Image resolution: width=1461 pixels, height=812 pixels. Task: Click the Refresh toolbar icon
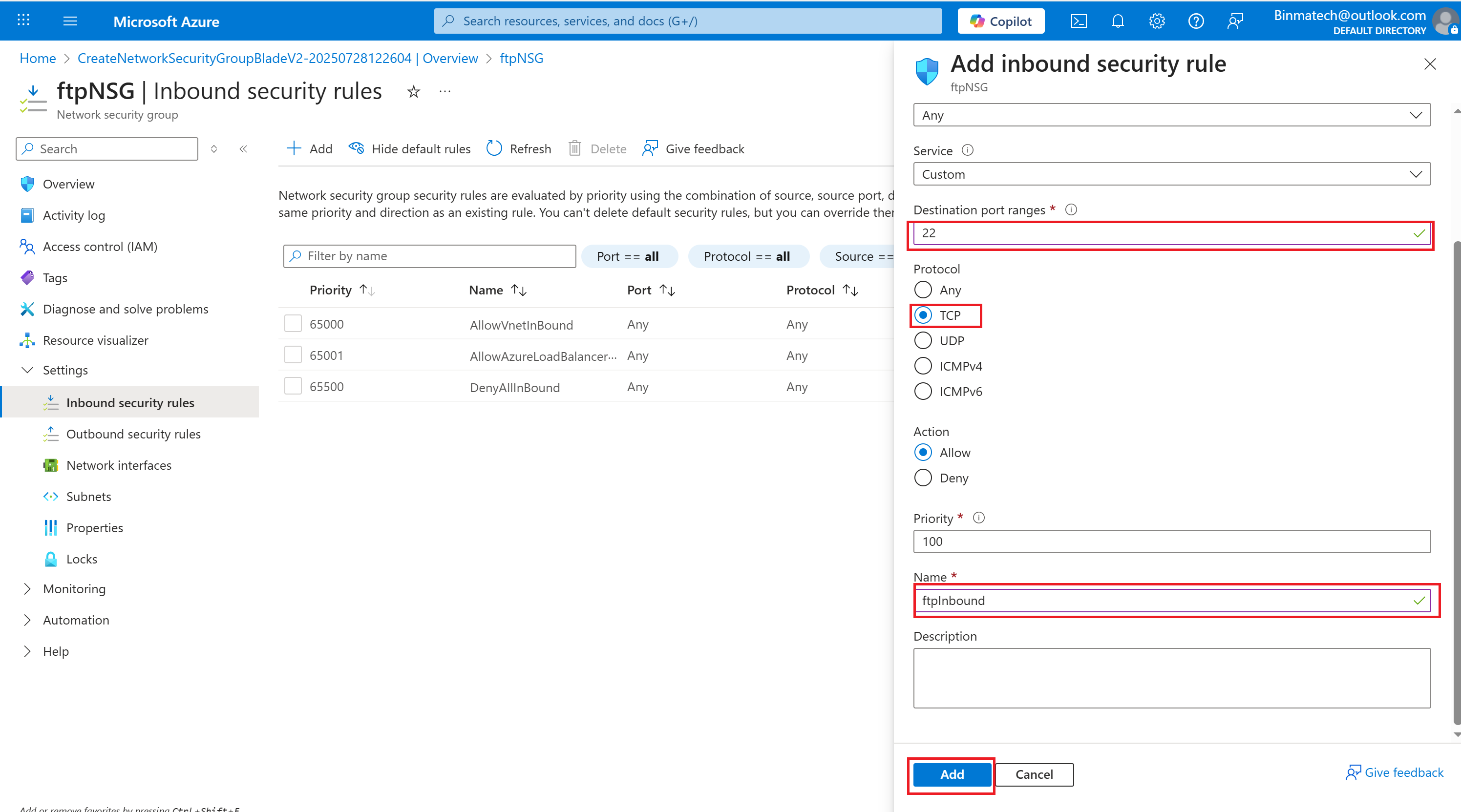click(494, 148)
